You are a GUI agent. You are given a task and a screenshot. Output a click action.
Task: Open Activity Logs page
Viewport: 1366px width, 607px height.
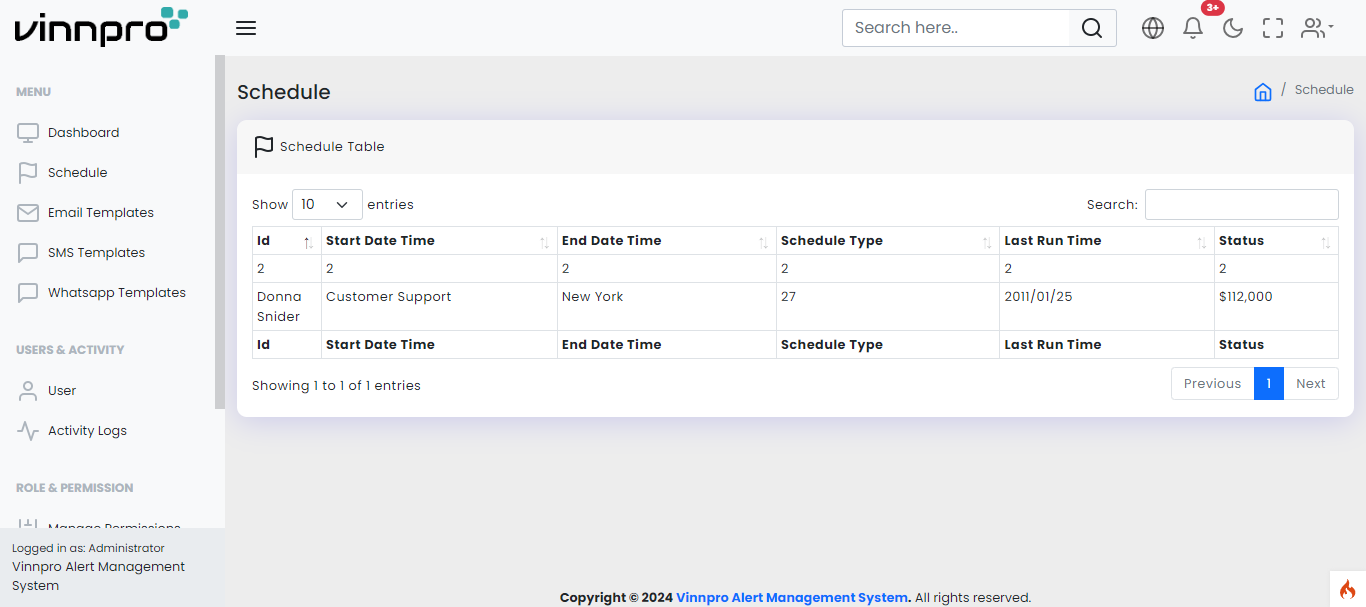87,431
